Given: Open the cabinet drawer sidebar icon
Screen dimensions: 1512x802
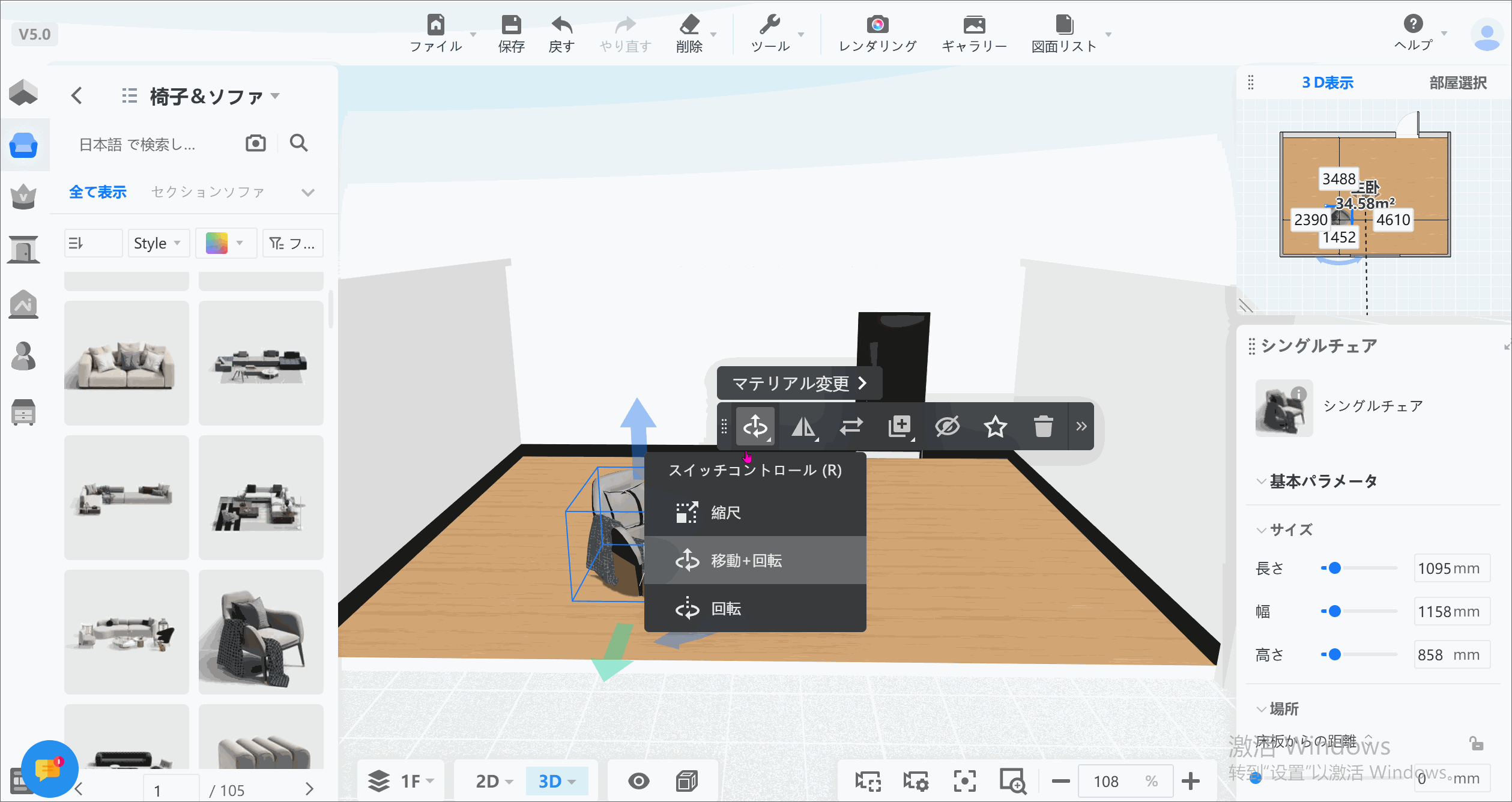Looking at the screenshot, I should click(x=23, y=412).
